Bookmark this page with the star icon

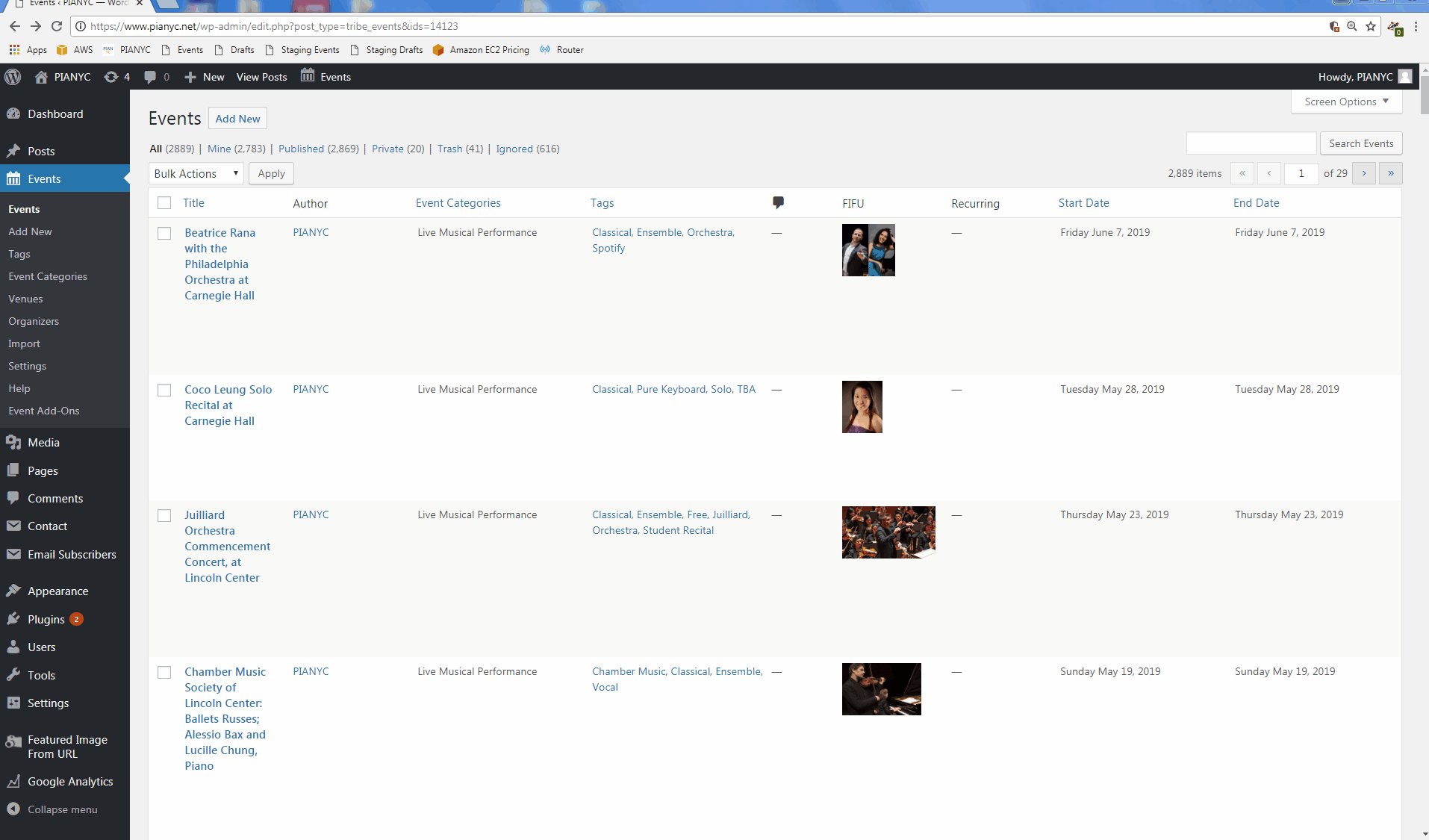click(x=1371, y=26)
